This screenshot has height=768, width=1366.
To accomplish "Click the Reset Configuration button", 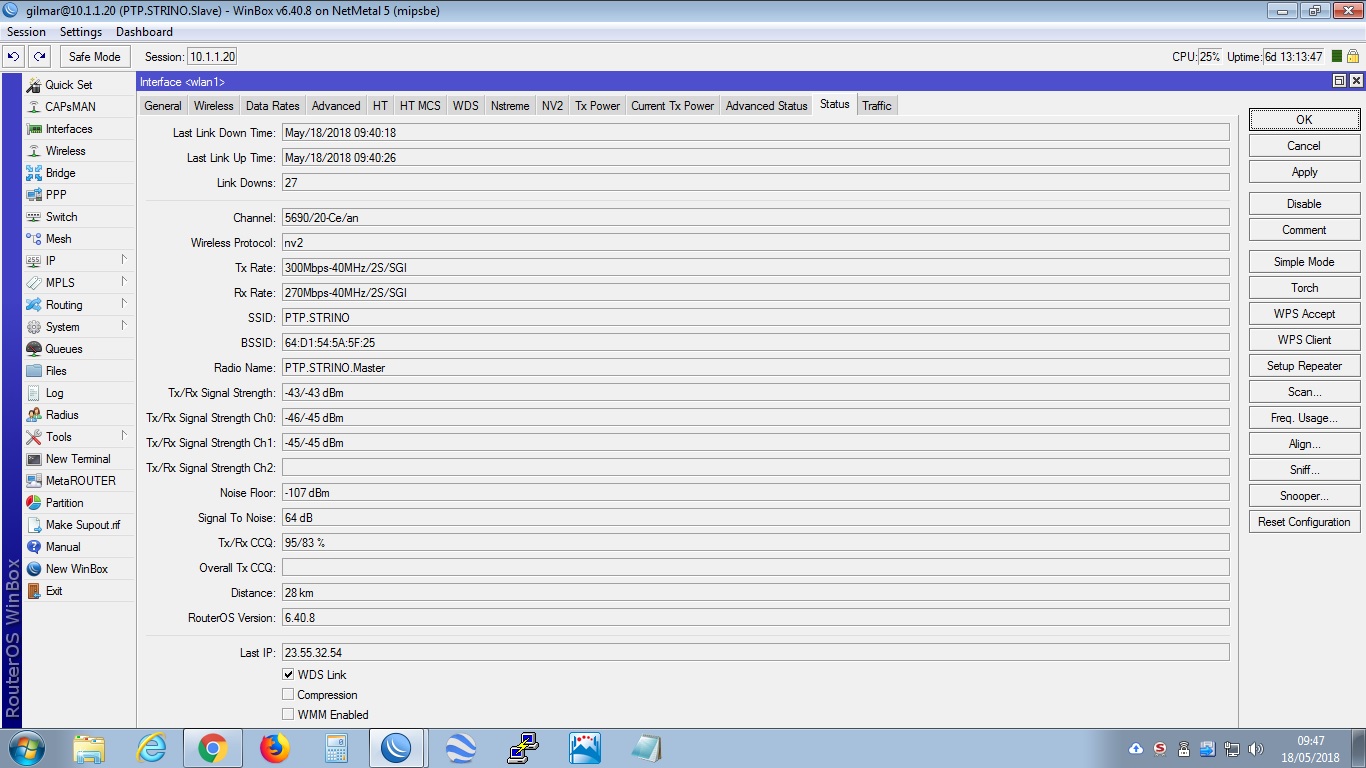I will click(1304, 522).
